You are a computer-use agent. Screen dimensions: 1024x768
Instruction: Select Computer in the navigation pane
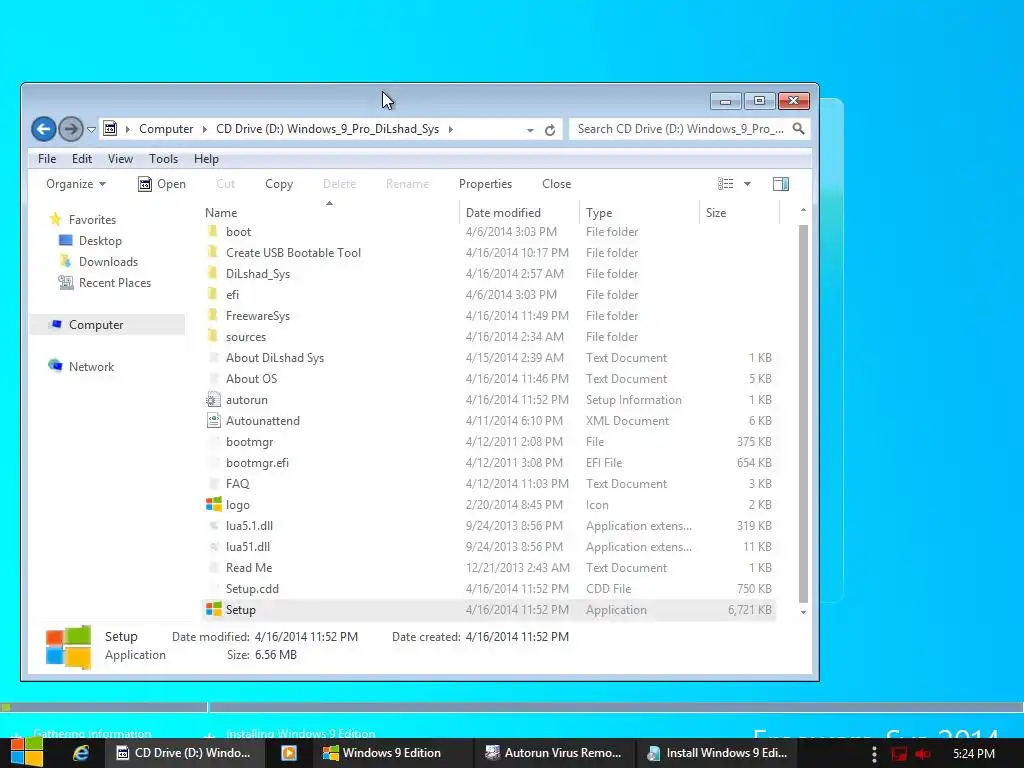click(96, 325)
